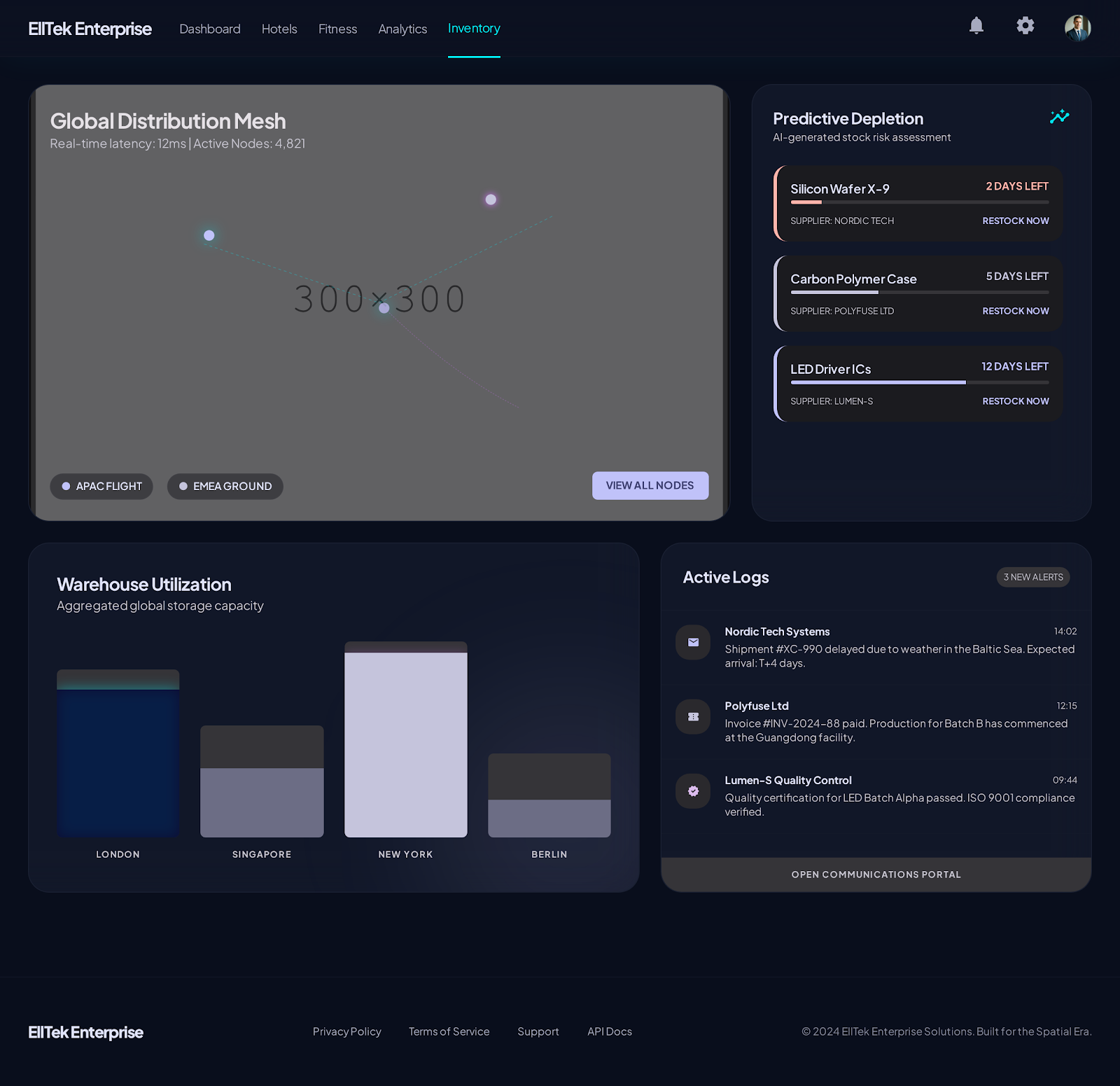Toggle the EMEA GROUND filter chip
This screenshot has width=1120, height=1086.
click(225, 486)
